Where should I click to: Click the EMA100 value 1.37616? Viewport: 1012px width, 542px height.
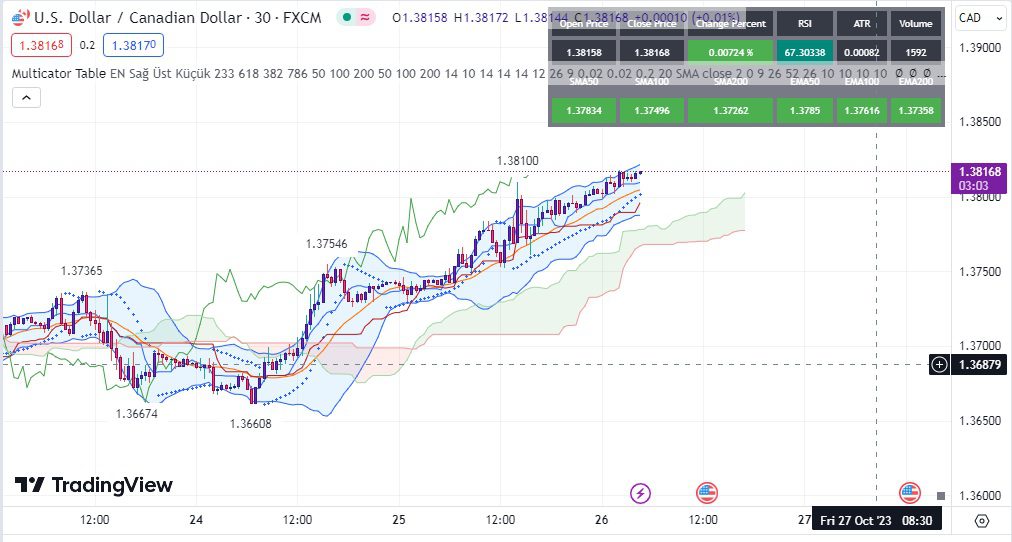coord(862,110)
